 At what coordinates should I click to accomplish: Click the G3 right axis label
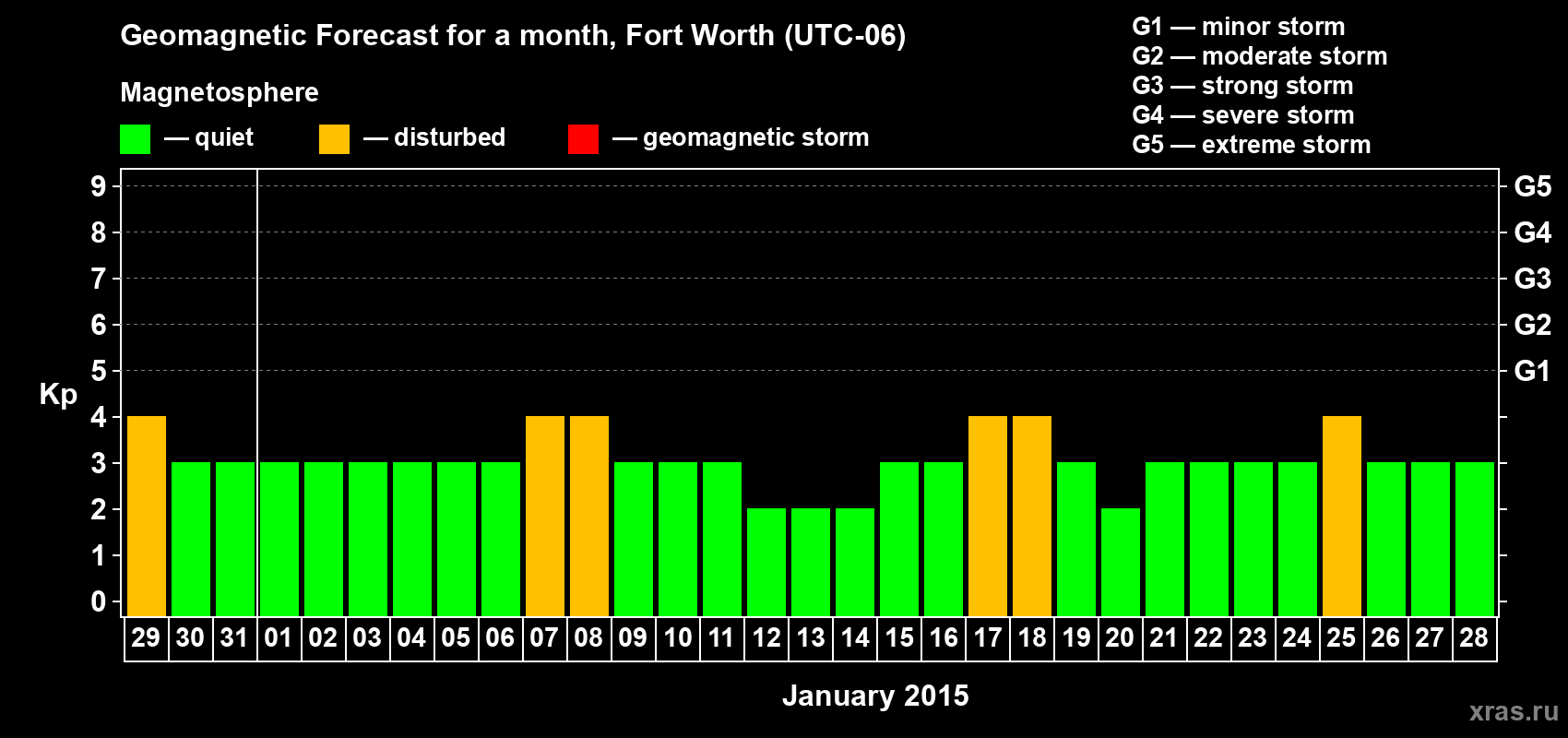[1533, 279]
